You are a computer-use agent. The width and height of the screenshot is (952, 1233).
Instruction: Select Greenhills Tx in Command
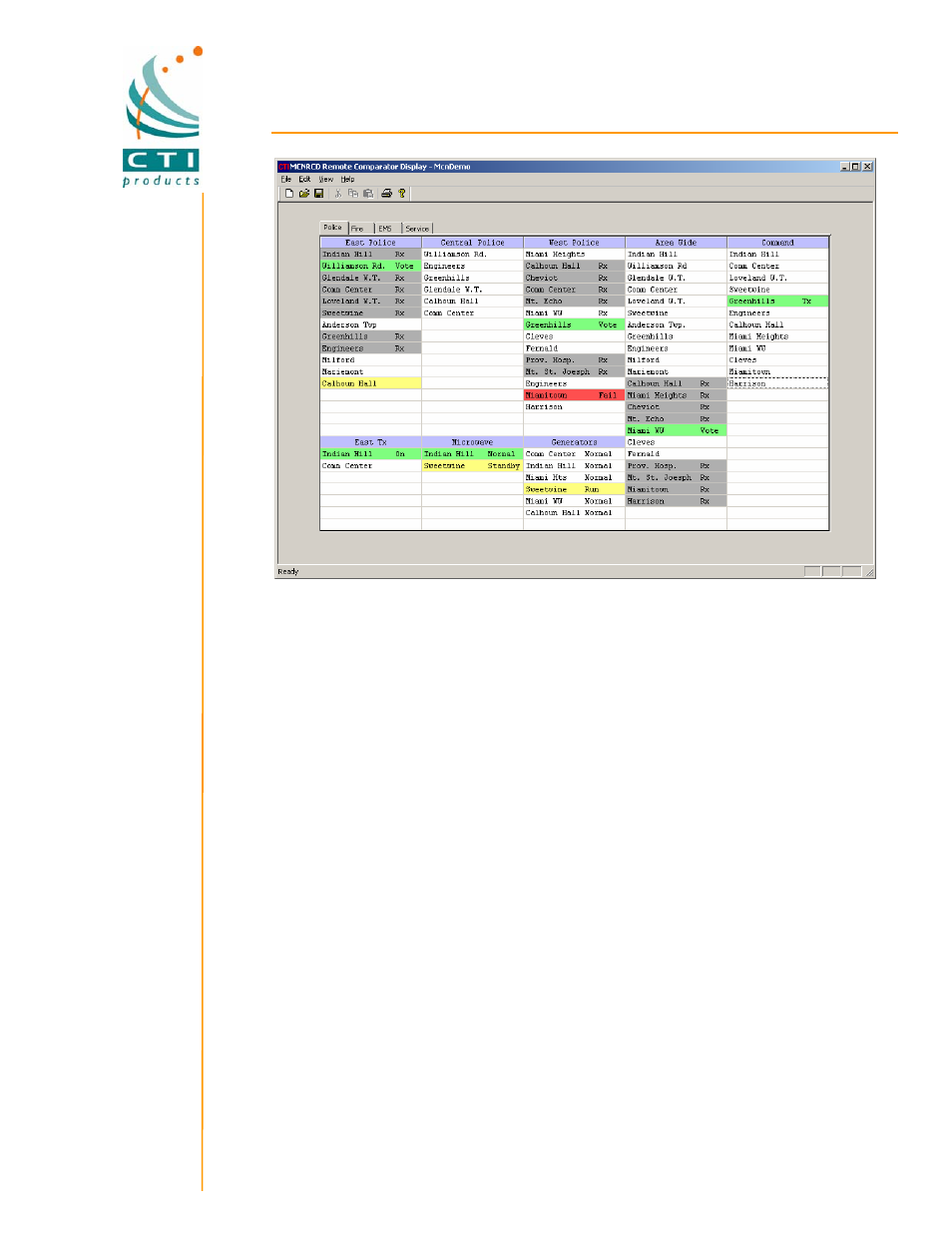pyautogui.click(x=777, y=301)
